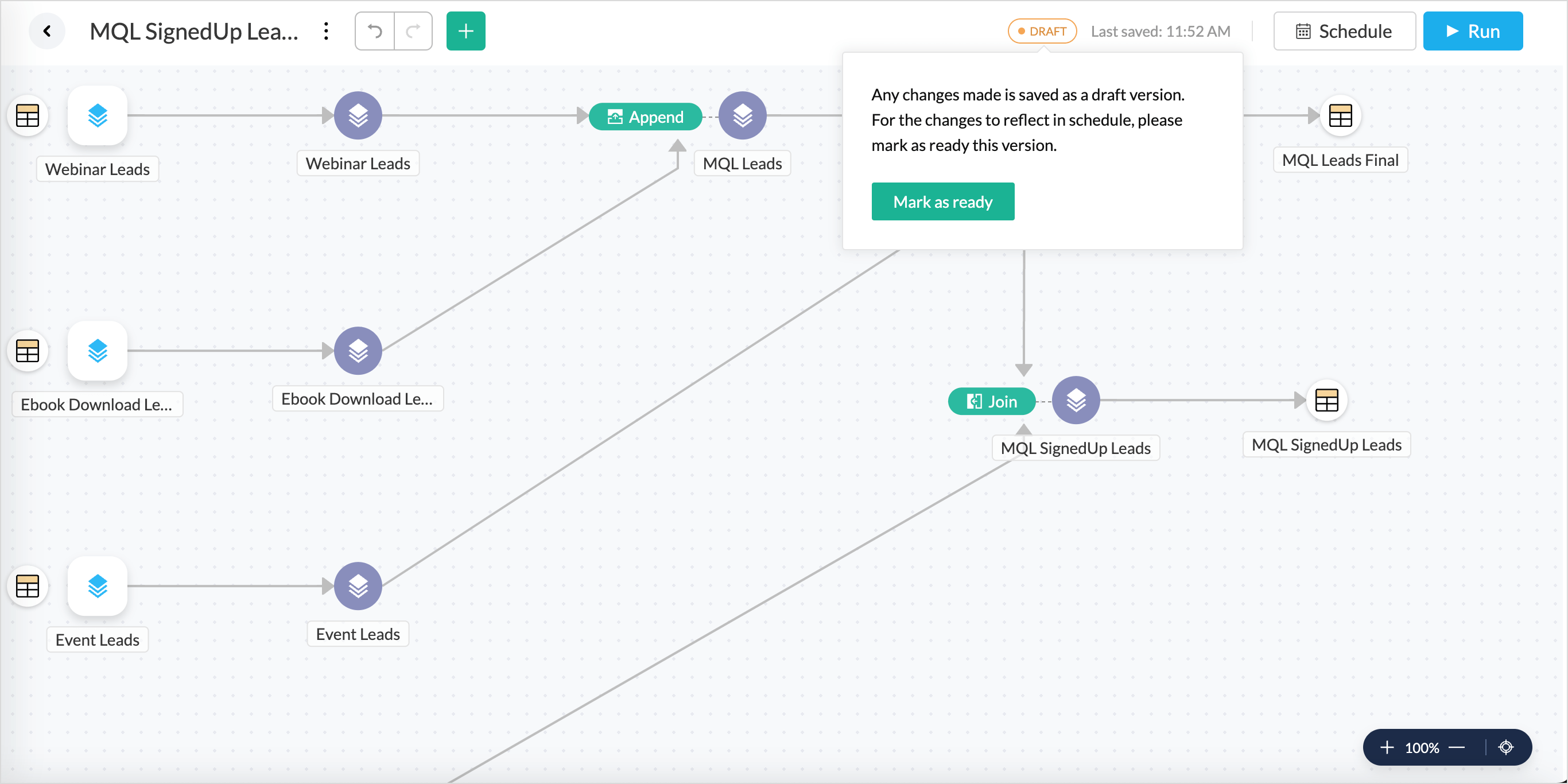The width and height of the screenshot is (1568, 784).
Task: Click the fit-to-screen target icon
Action: pos(1506,747)
